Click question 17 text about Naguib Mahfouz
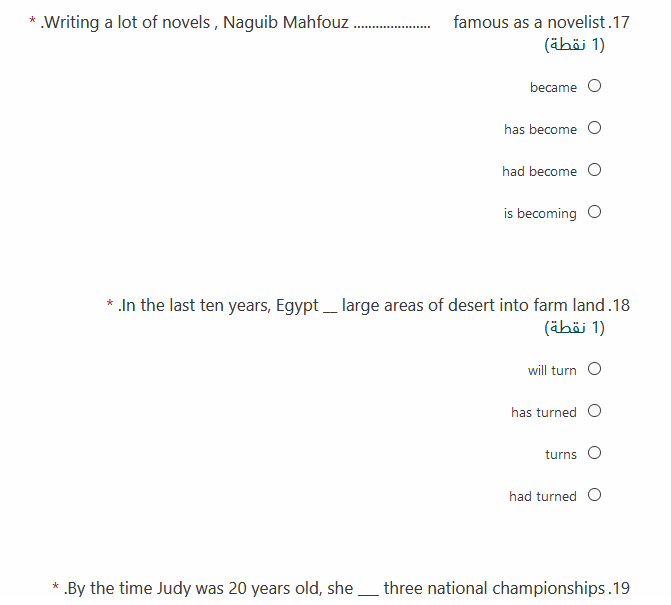 tap(335, 22)
